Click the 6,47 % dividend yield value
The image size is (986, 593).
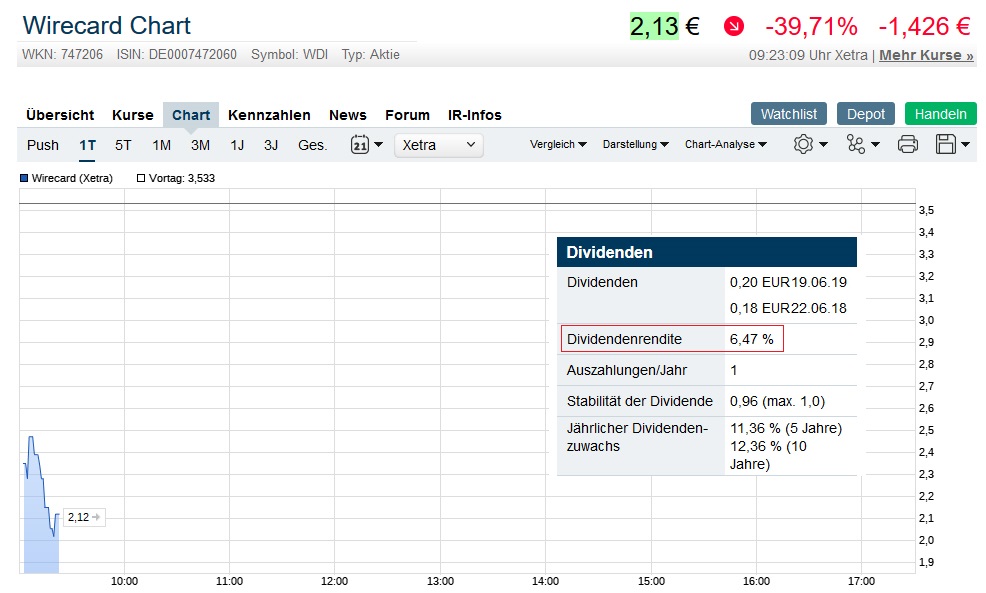click(x=751, y=339)
